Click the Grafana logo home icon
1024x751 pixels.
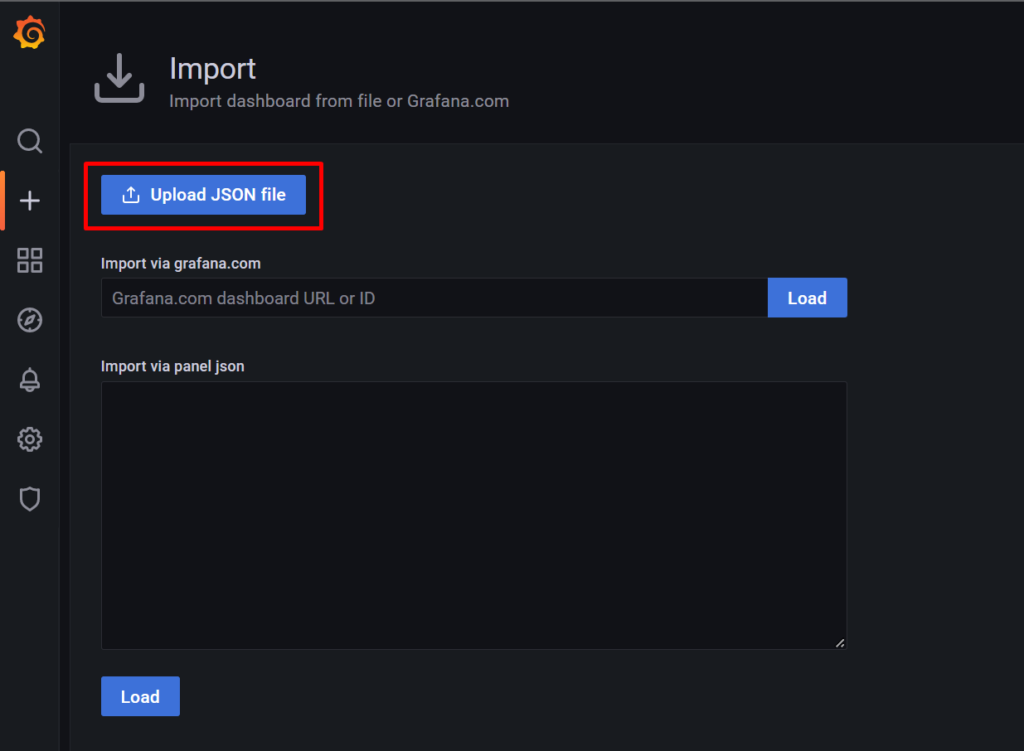[30, 33]
